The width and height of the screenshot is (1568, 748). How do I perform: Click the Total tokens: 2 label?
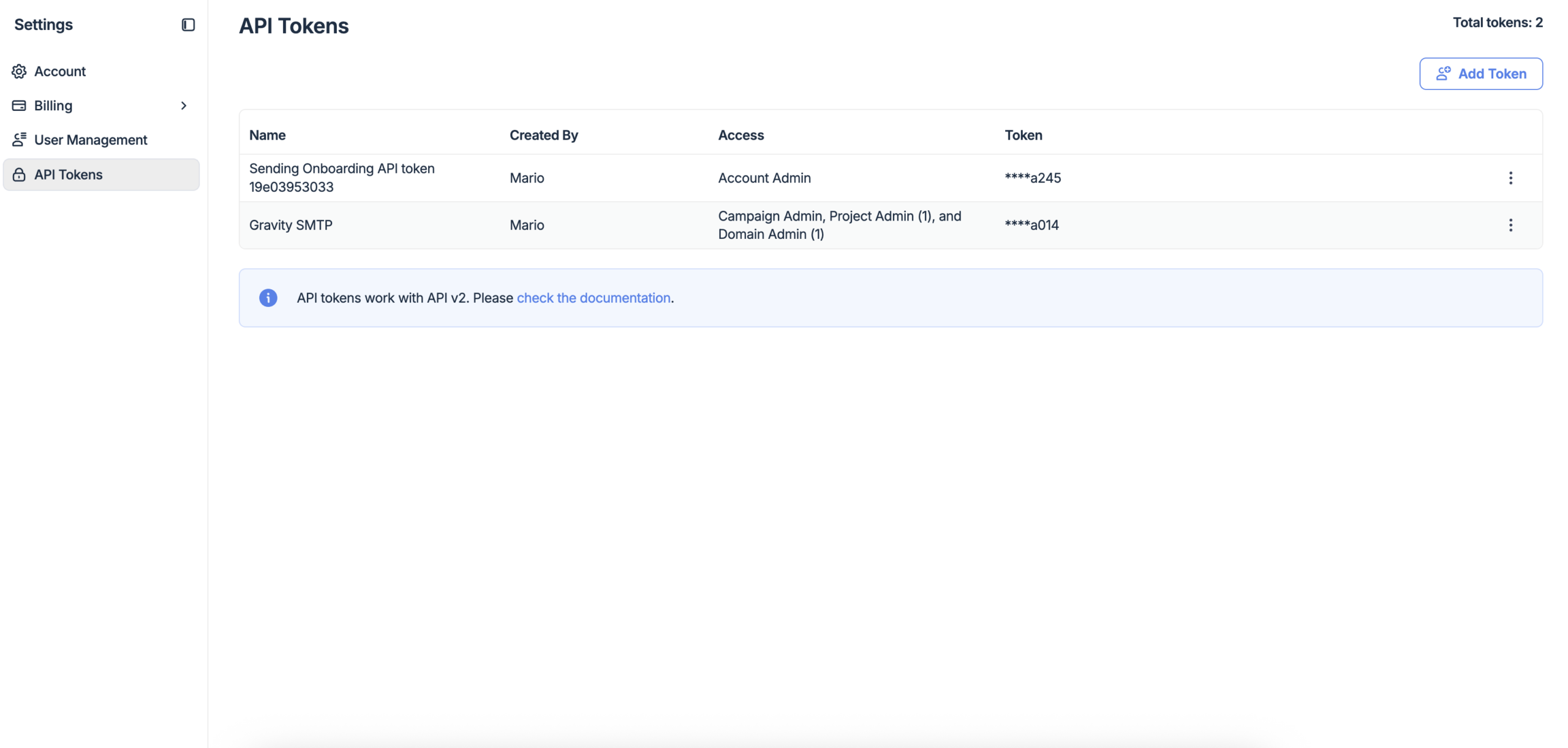(1497, 22)
